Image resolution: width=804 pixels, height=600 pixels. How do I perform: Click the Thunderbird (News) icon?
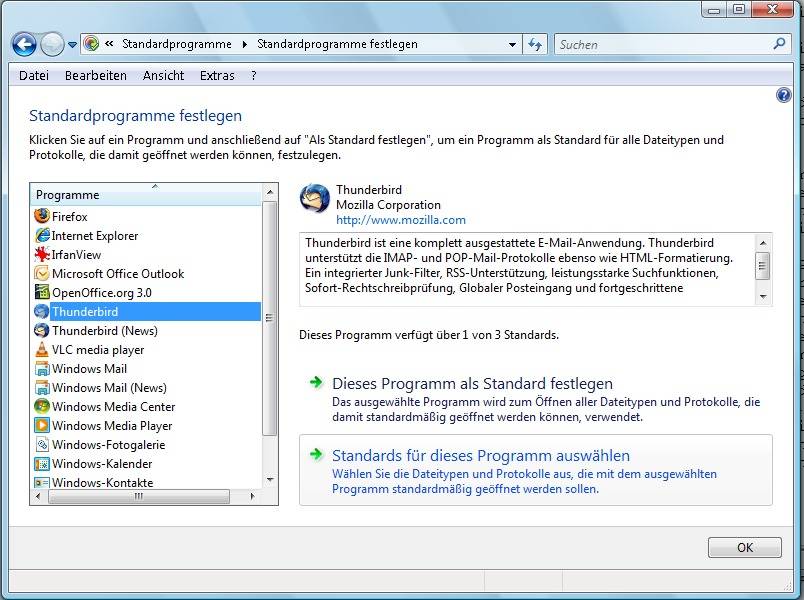click(x=42, y=330)
